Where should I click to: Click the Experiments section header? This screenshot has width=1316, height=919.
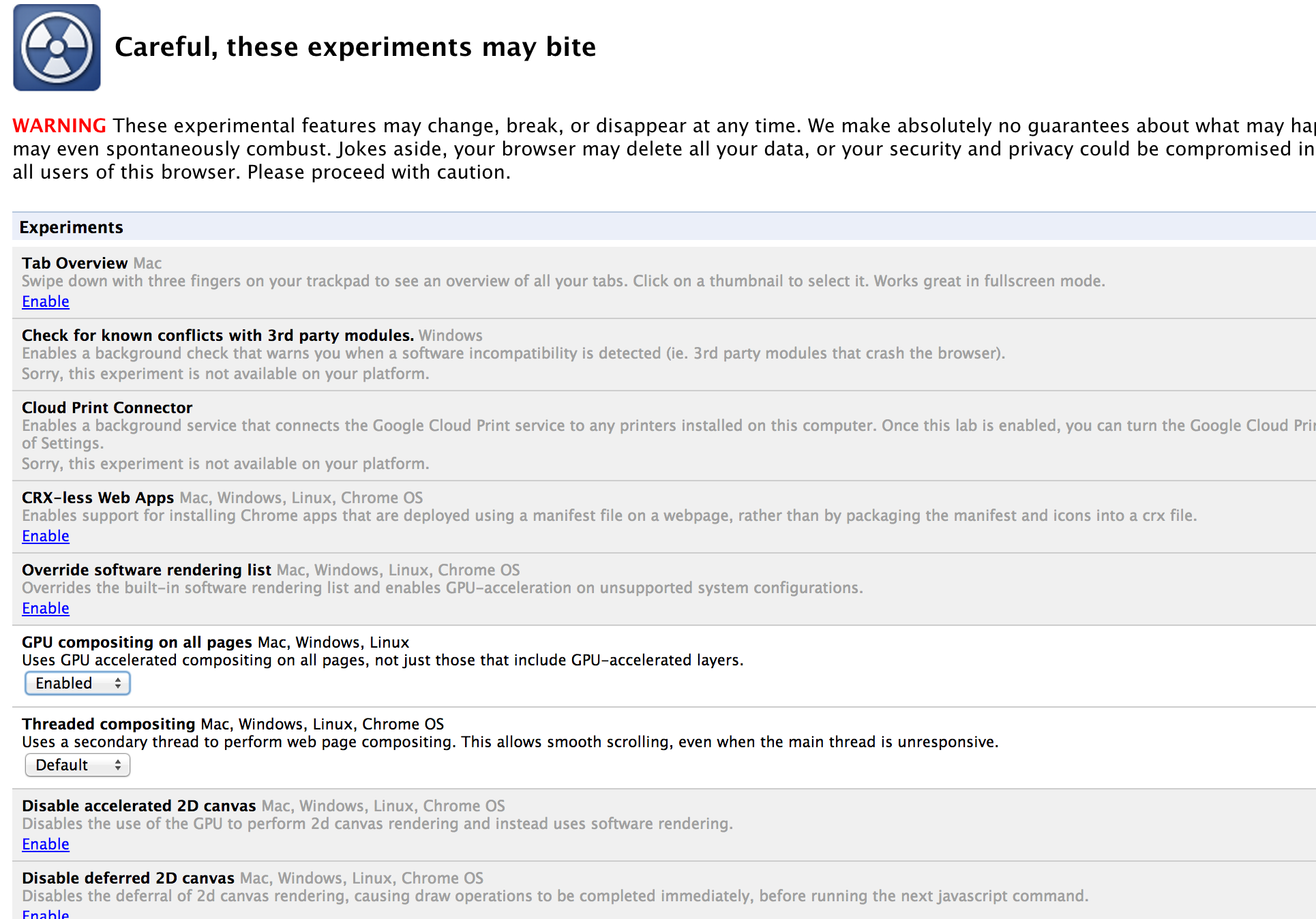click(x=72, y=227)
